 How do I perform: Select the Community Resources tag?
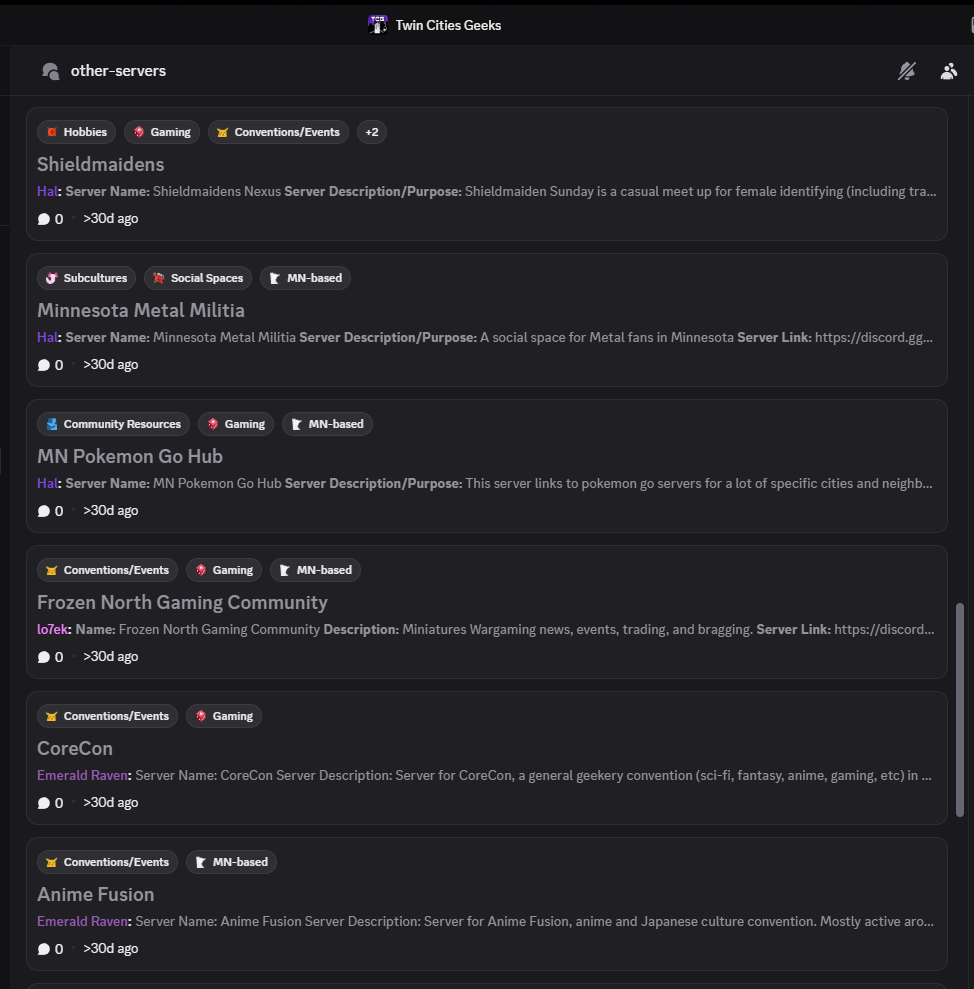point(113,424)
